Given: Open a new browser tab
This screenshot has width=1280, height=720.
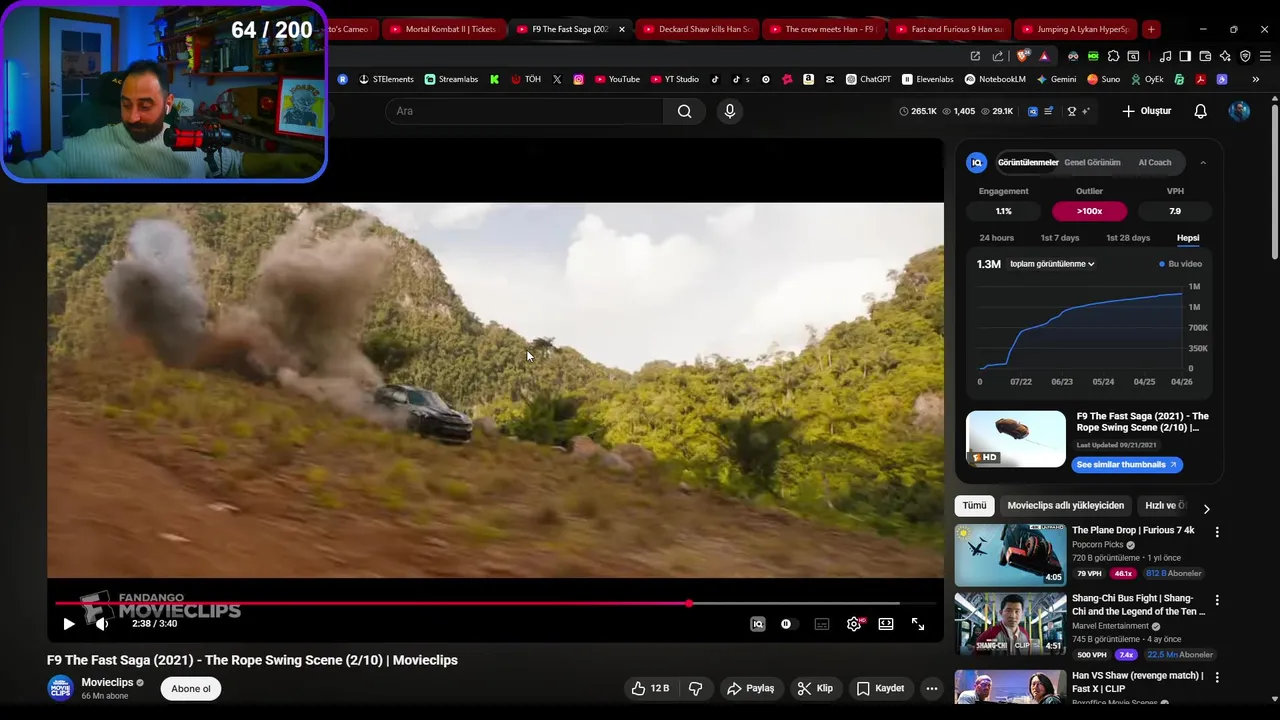Looking at the screenshot, I should 1151,29.
